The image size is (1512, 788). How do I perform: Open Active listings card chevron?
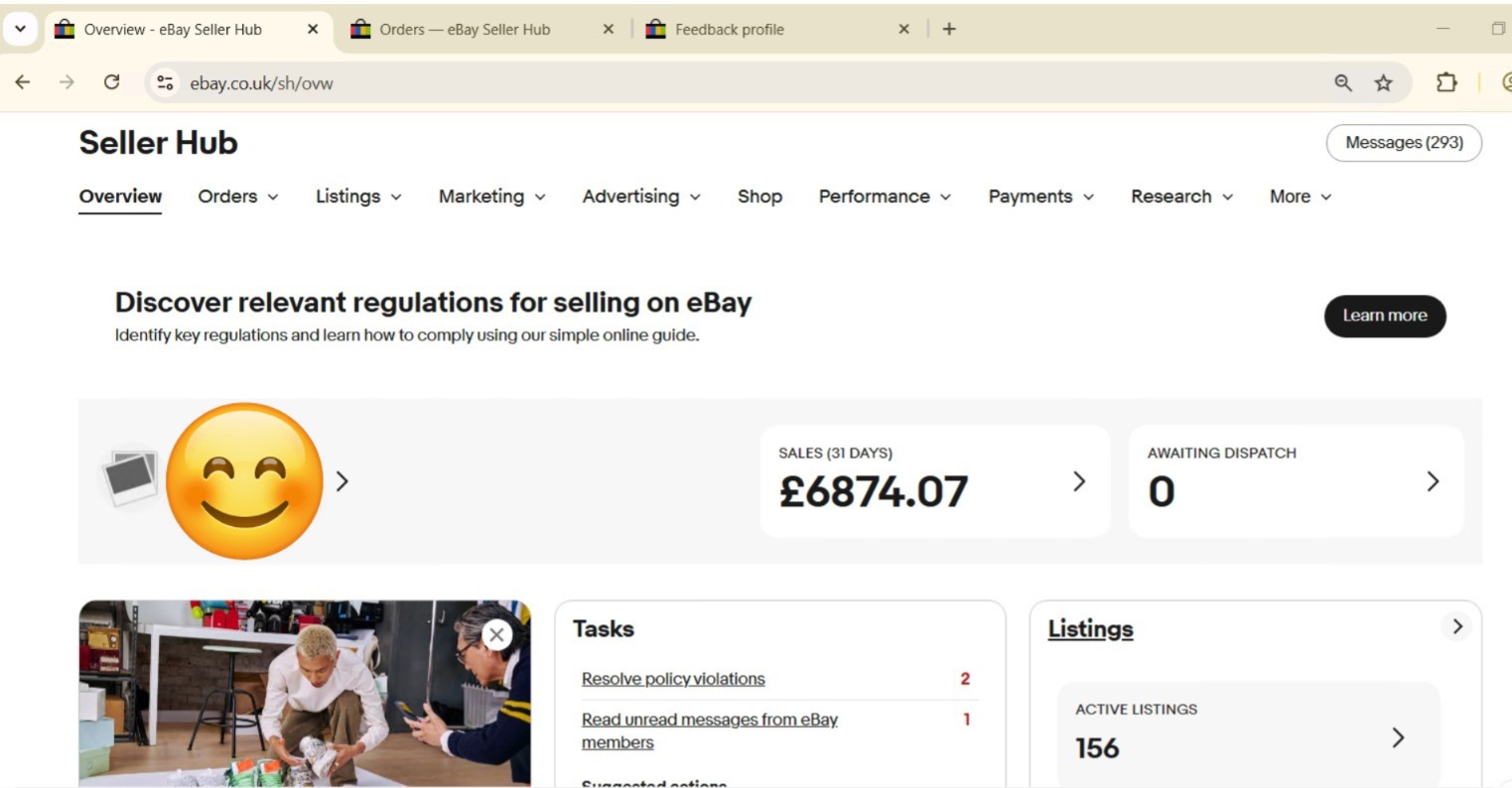point(1398,737)
